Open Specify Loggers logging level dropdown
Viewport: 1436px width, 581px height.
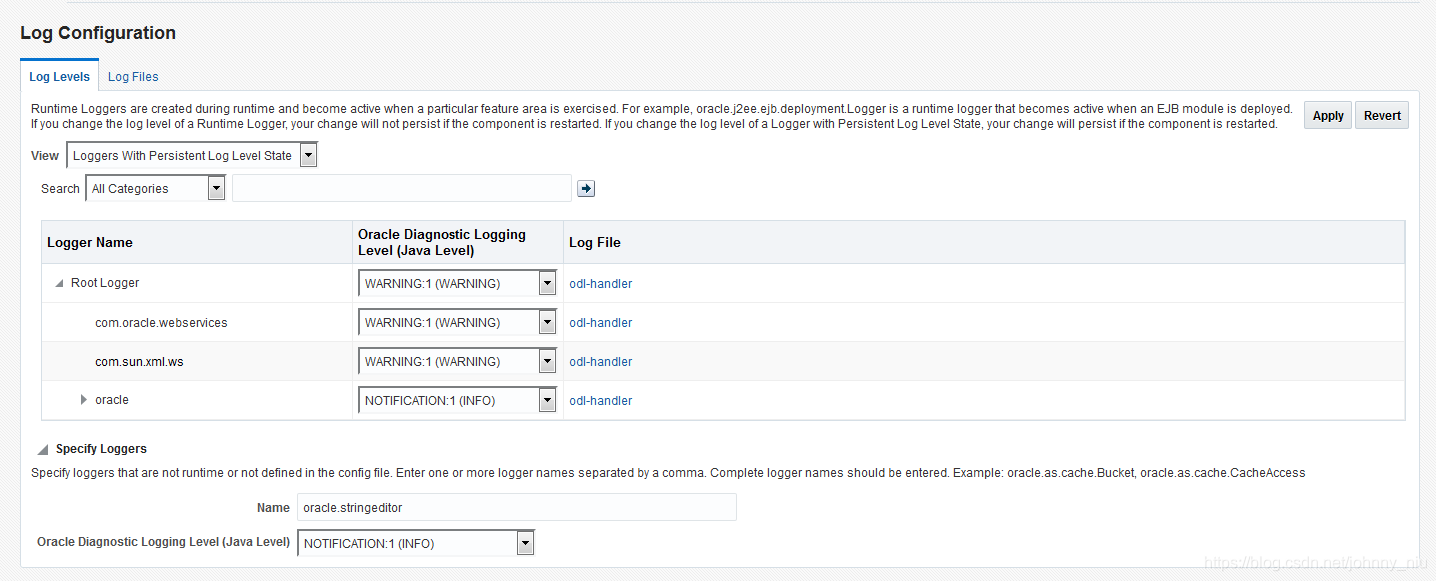point(416,543)
